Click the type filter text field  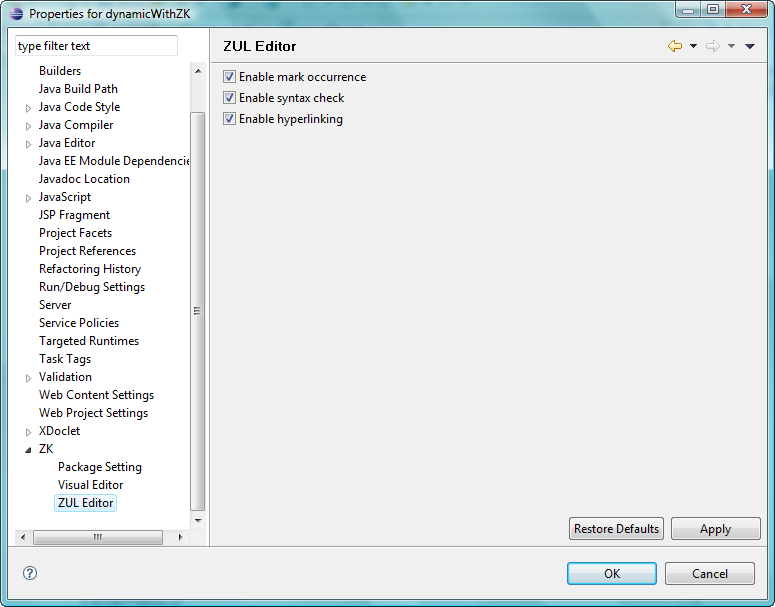click(96, 46)
